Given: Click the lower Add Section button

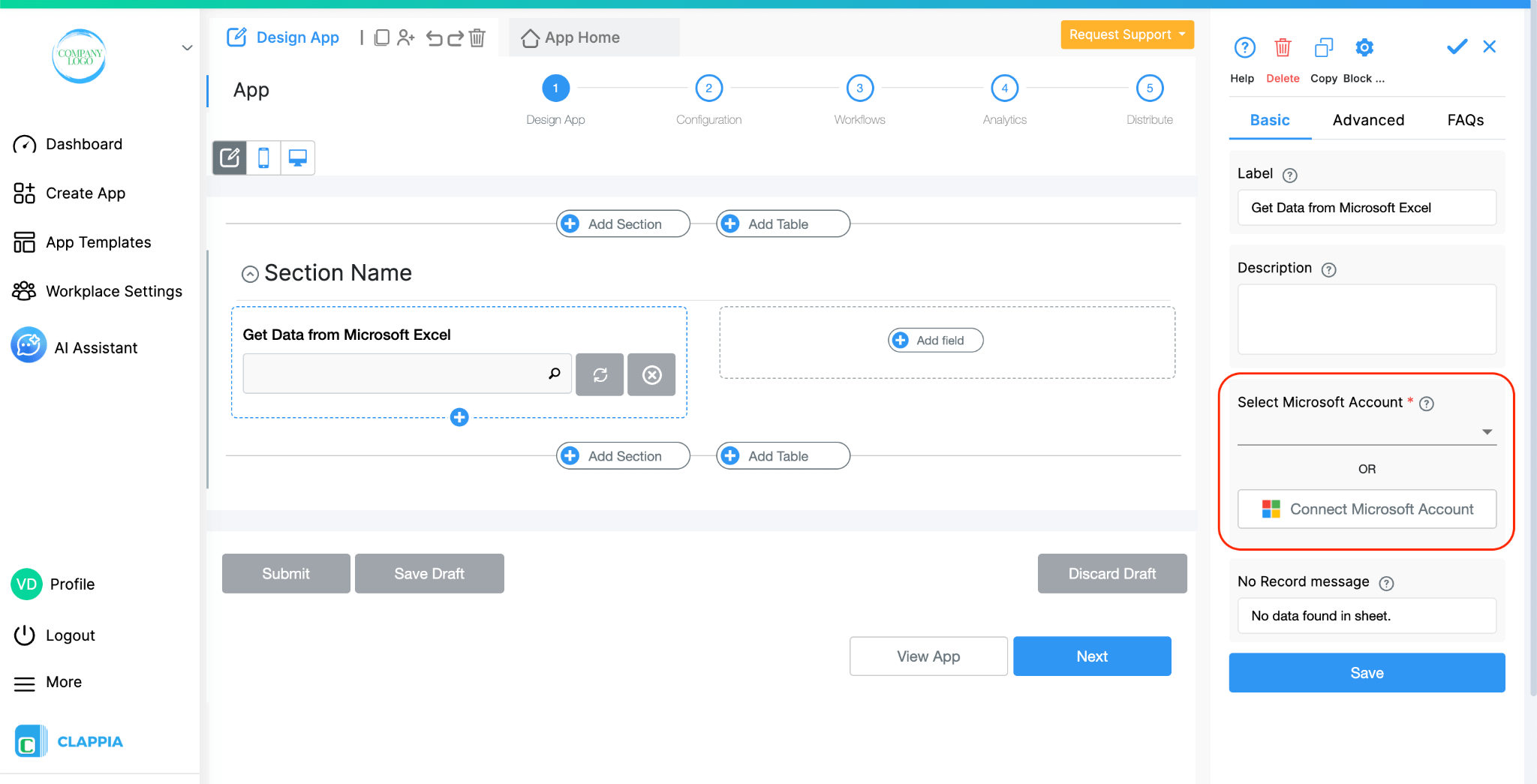Looking at the screenshot, I should click(623, 455).
